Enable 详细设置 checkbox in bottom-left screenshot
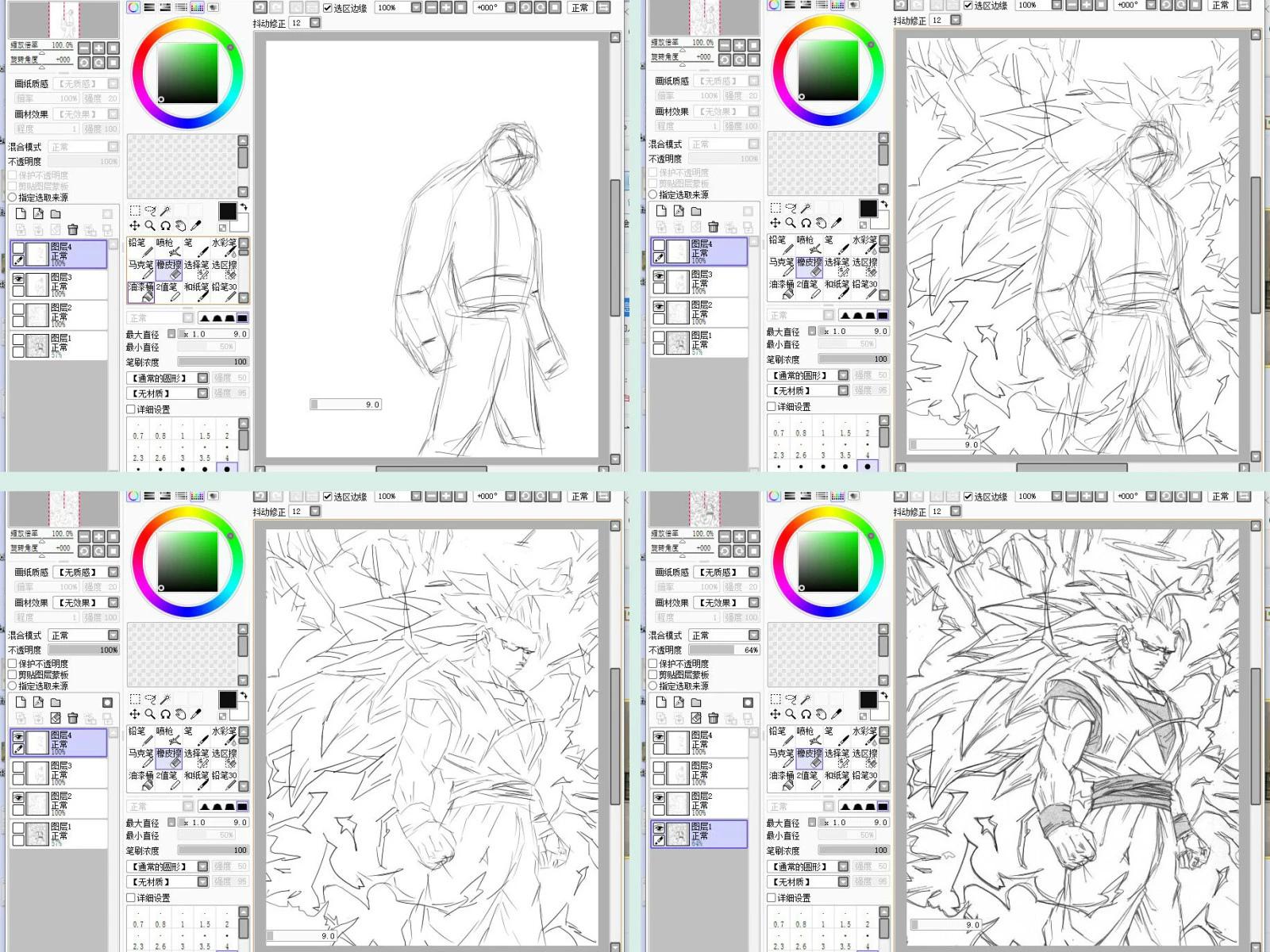1270x952 pixels. click(131, 897)
